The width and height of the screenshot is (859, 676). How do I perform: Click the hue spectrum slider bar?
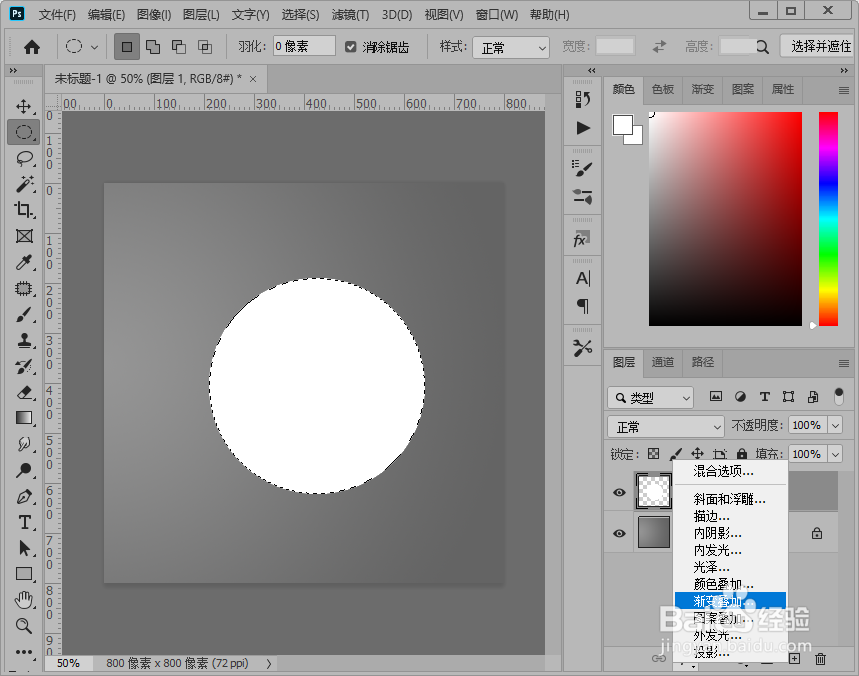coord(828,219)
